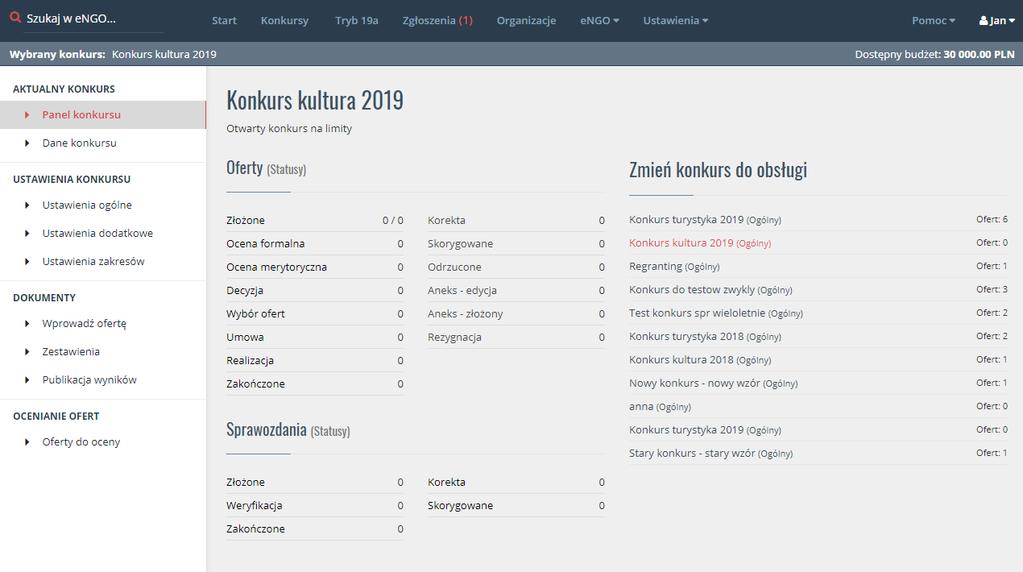Click Skorygowane under Sprawozdania statuses
This screenshot has width=1023, height=572.
(516, 505)
